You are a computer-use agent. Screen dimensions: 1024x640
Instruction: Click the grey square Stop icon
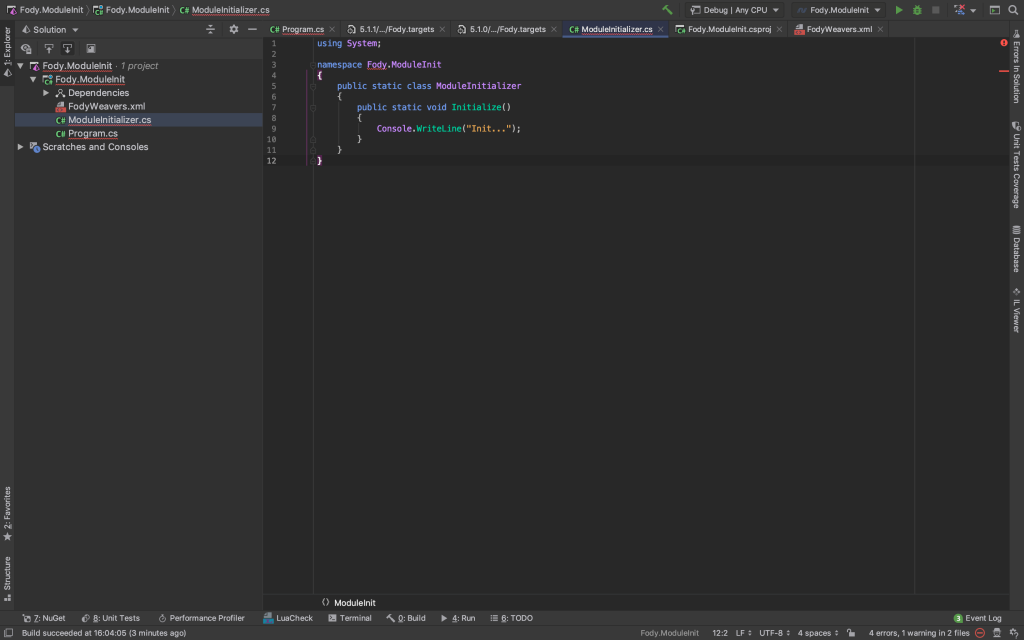[x=935, y=10]
